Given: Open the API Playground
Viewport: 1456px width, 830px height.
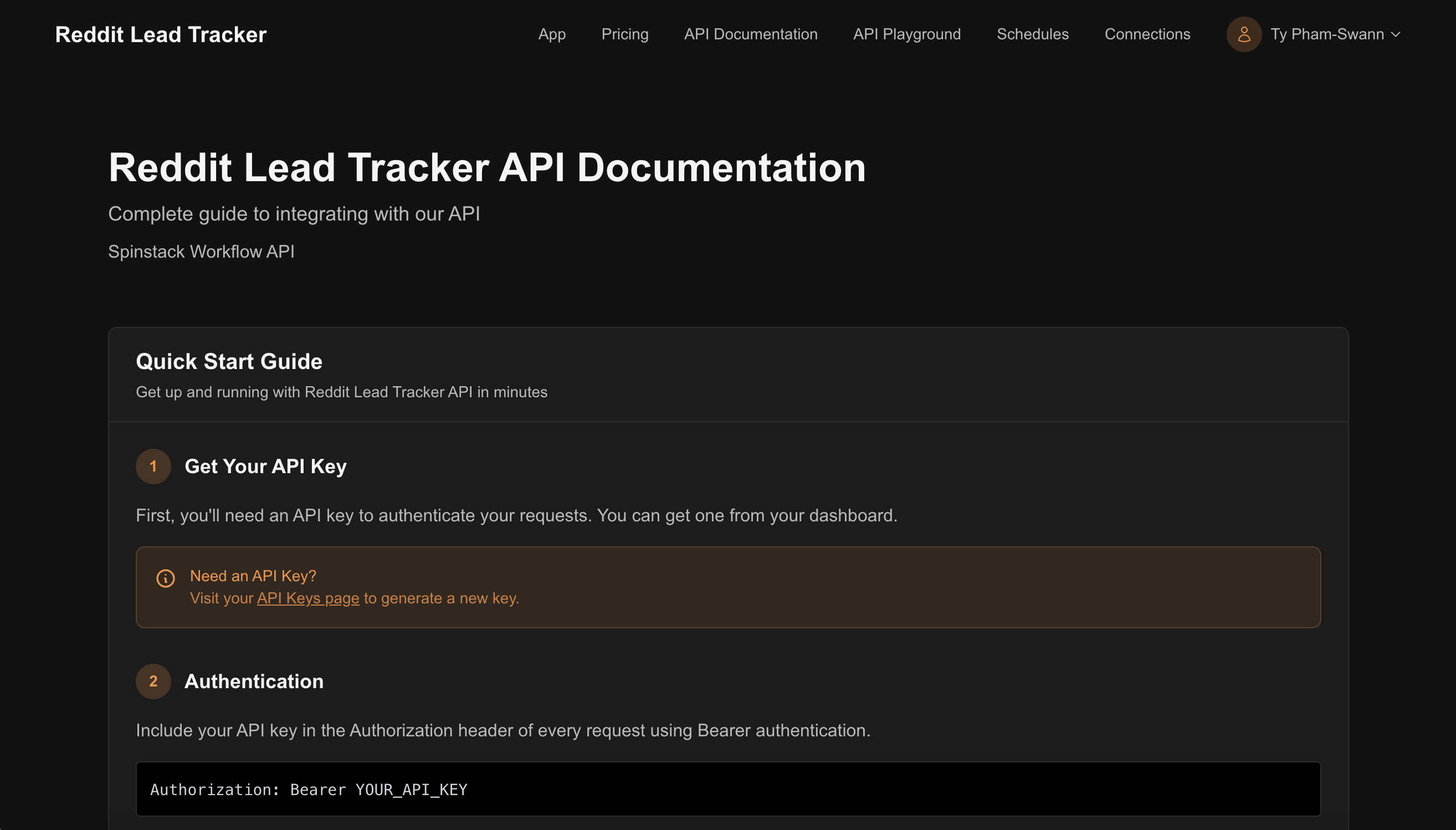Looking at the screenshot, I should (x=905, y=34).
